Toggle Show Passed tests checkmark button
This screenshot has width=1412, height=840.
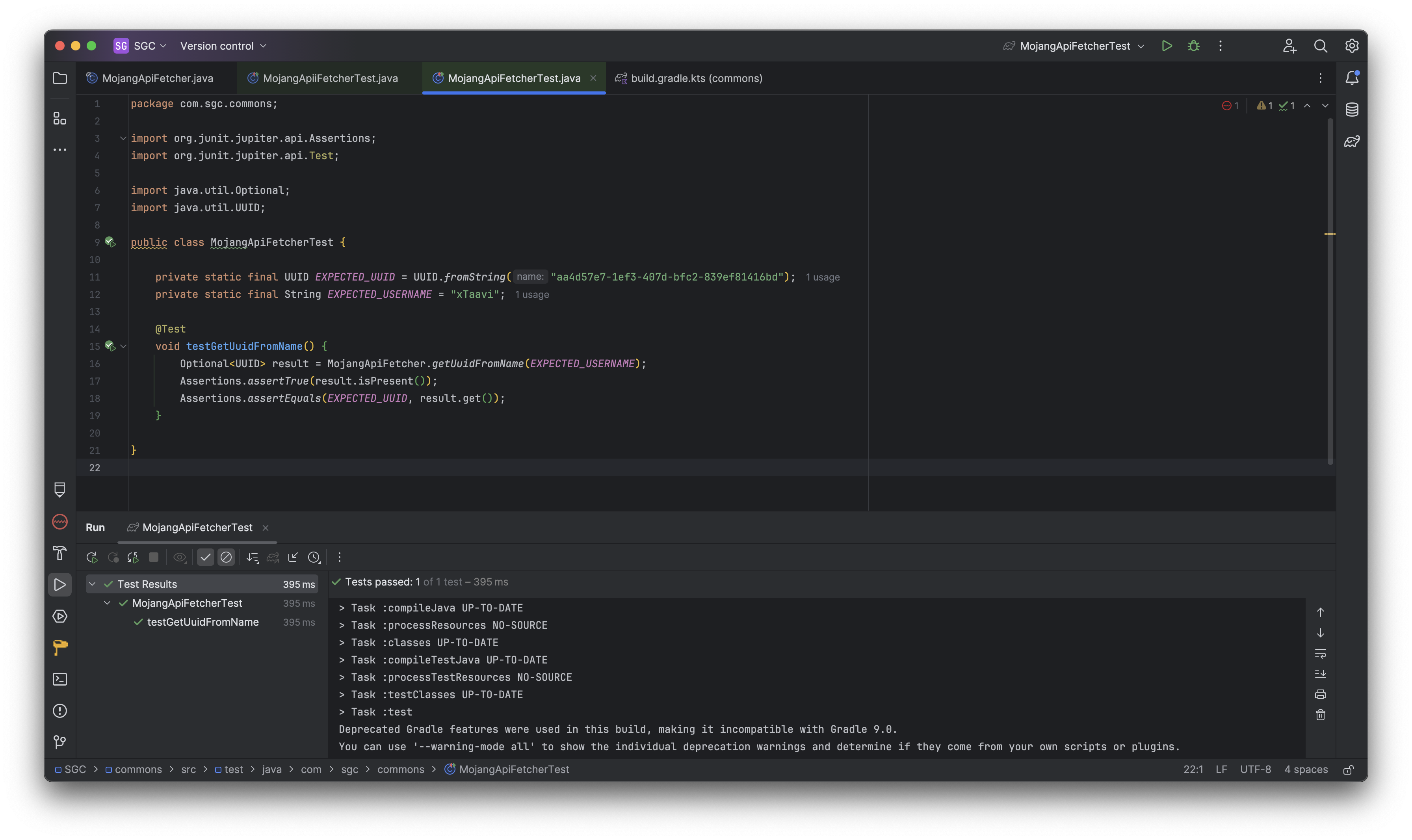(205, 558)
